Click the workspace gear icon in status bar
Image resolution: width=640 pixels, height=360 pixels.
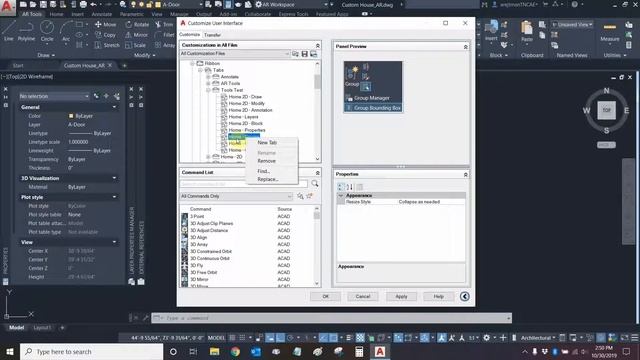pos(487,338)
